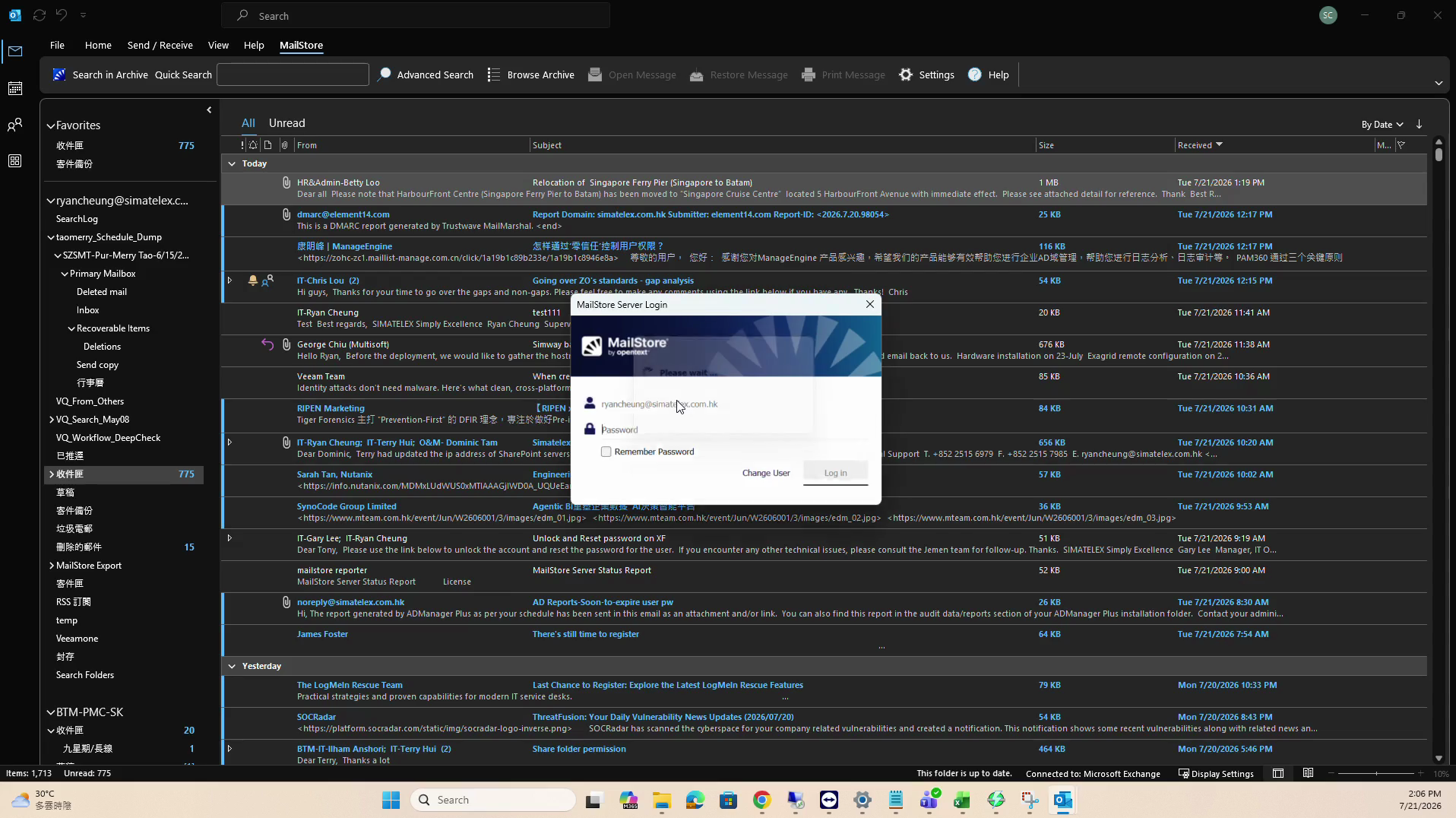Open File Explorer from taskbar
This screenshot has width=1456, height=818.
[662, 800]
